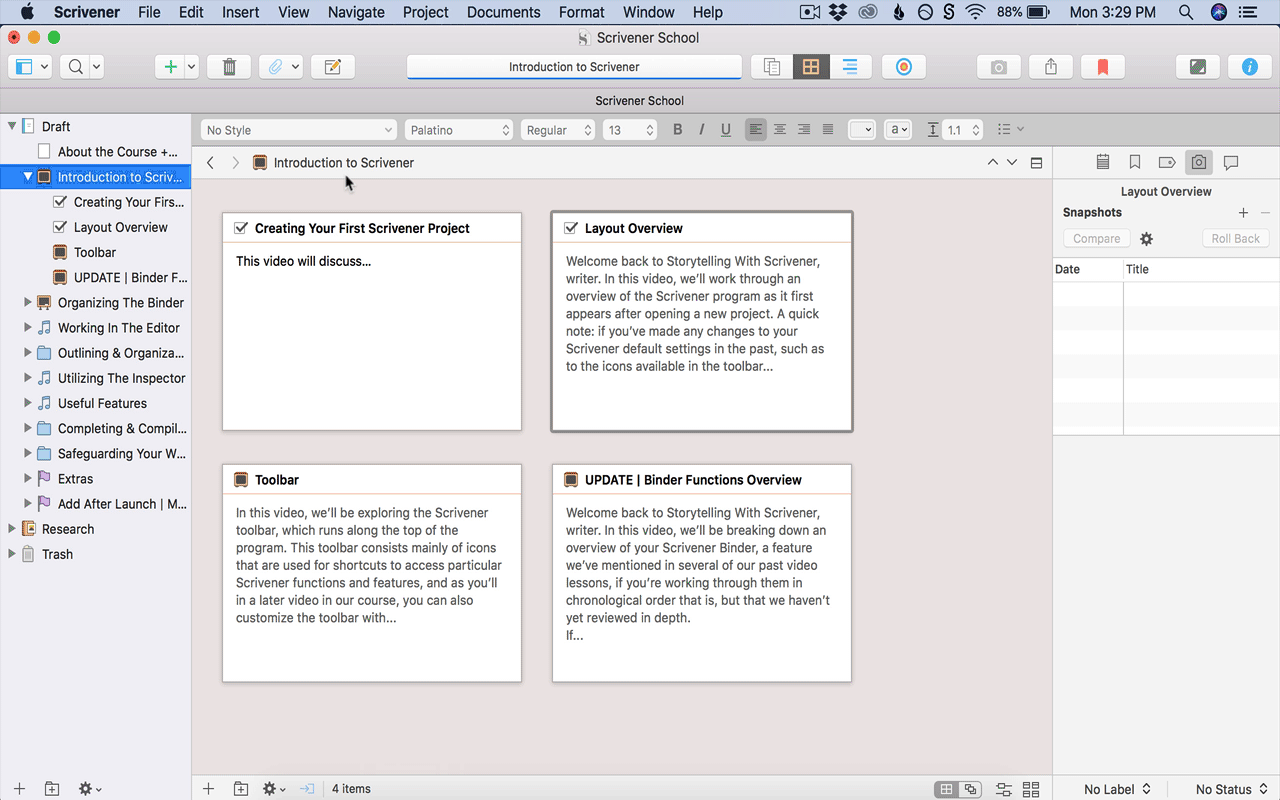Toggle Creating Your Firs... checkbox in binder
Image resolution: width=1280 pixels, height=800 pixels.
point(59,202)
